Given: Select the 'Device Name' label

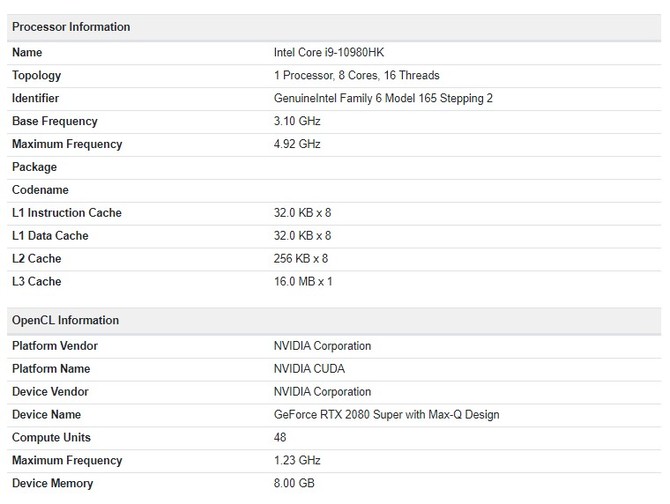Looking at the screenshot, I should [46, 415].
